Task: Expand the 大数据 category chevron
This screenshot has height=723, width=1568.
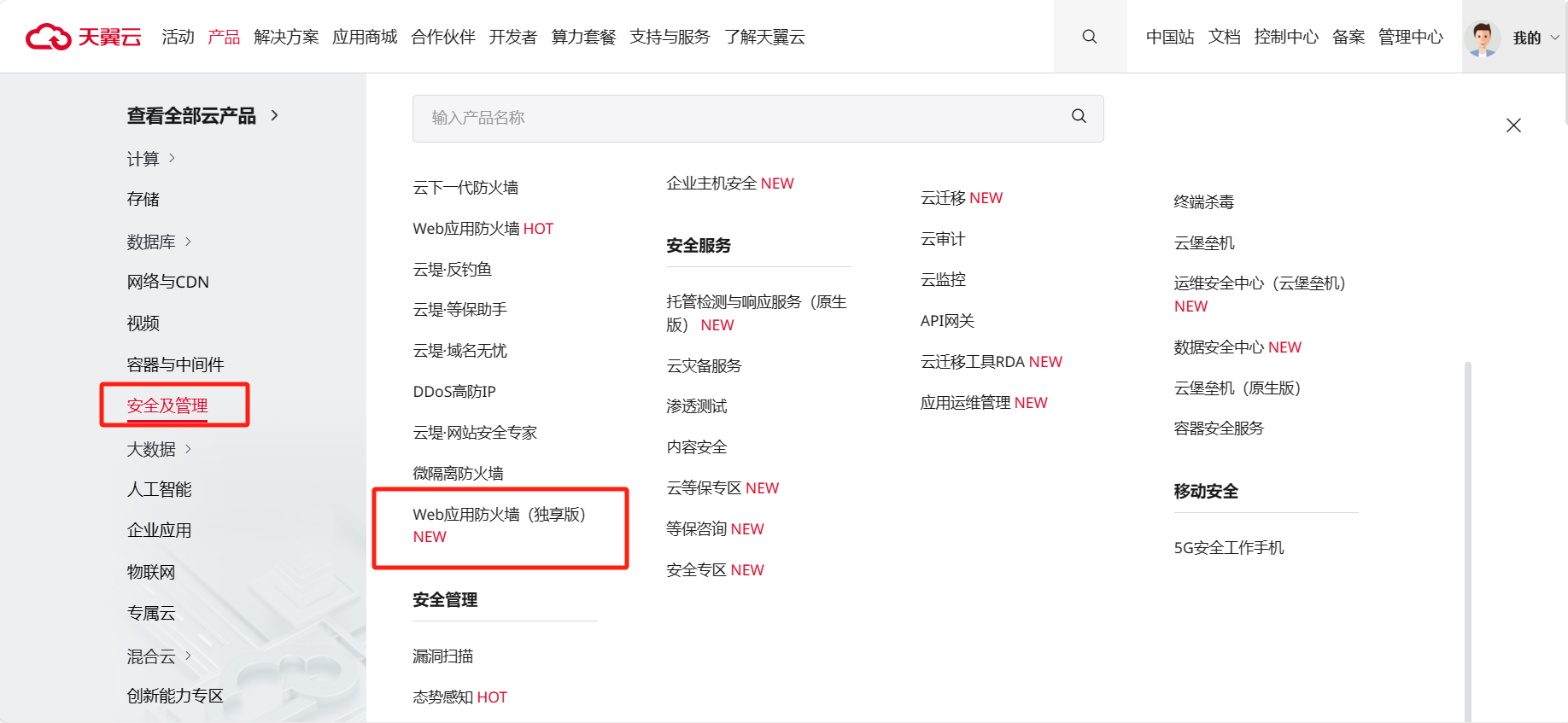Action: (x=189, y=449)
